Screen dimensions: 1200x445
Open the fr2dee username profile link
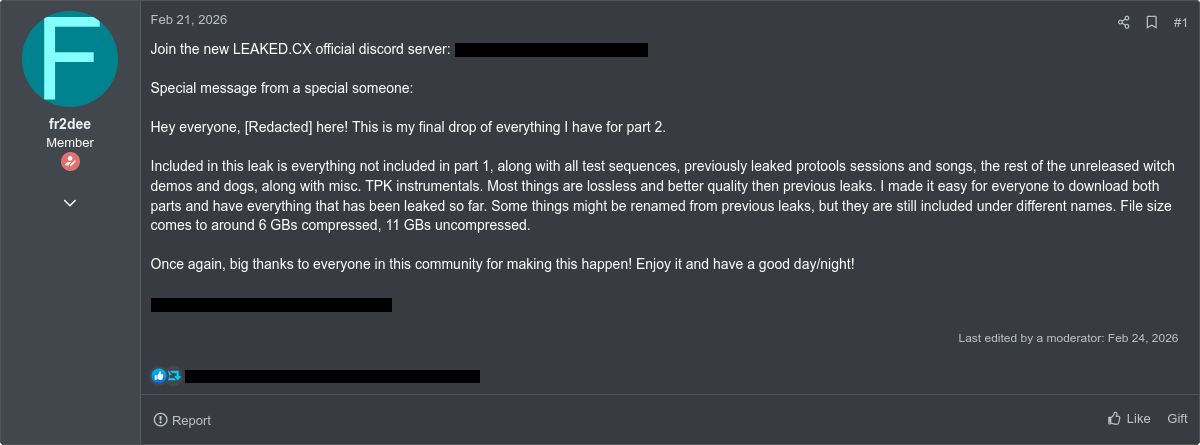[70, 125]
